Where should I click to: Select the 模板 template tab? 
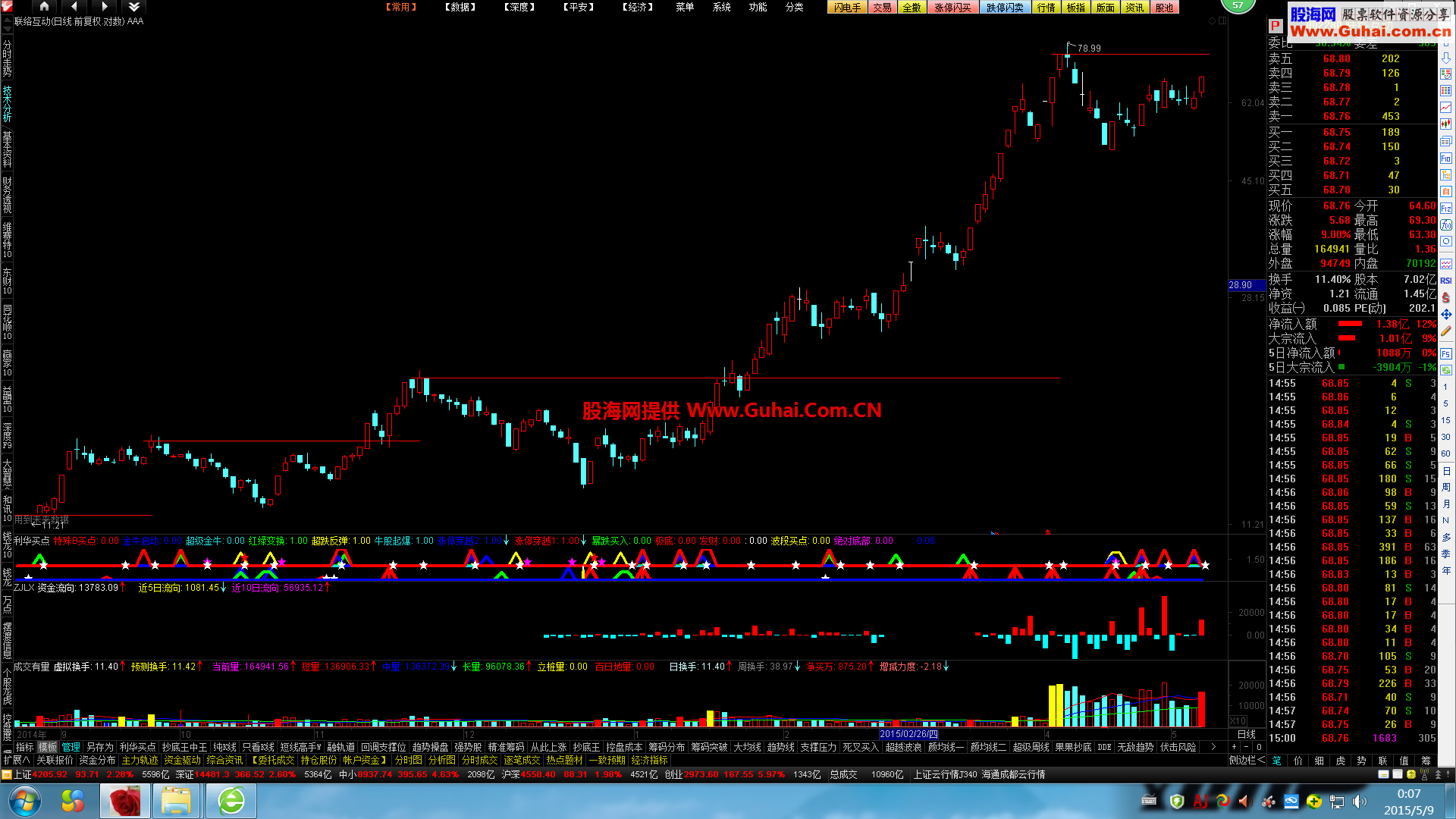[x=48, y=747]
